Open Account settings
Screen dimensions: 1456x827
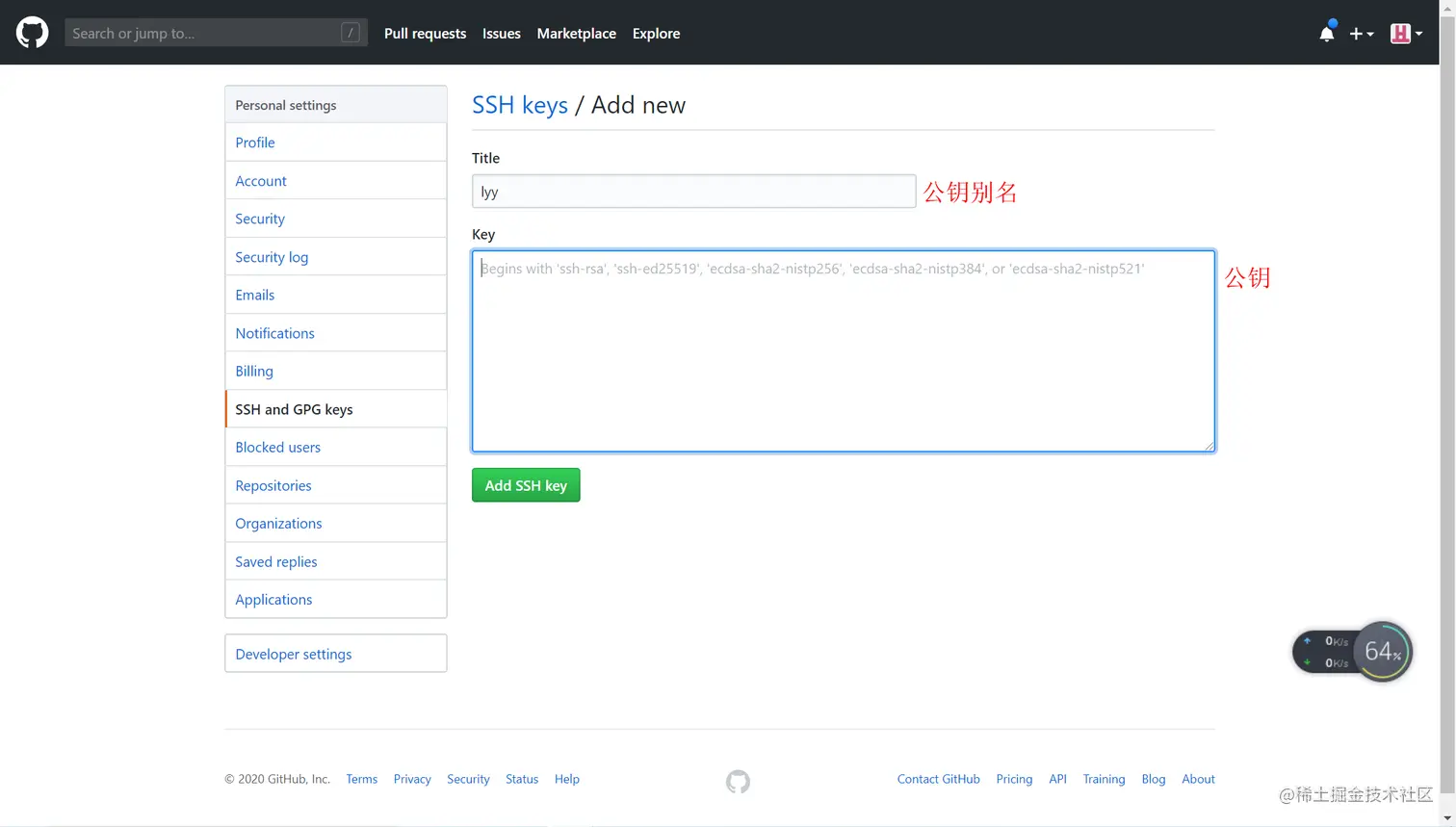pos(335,181)
